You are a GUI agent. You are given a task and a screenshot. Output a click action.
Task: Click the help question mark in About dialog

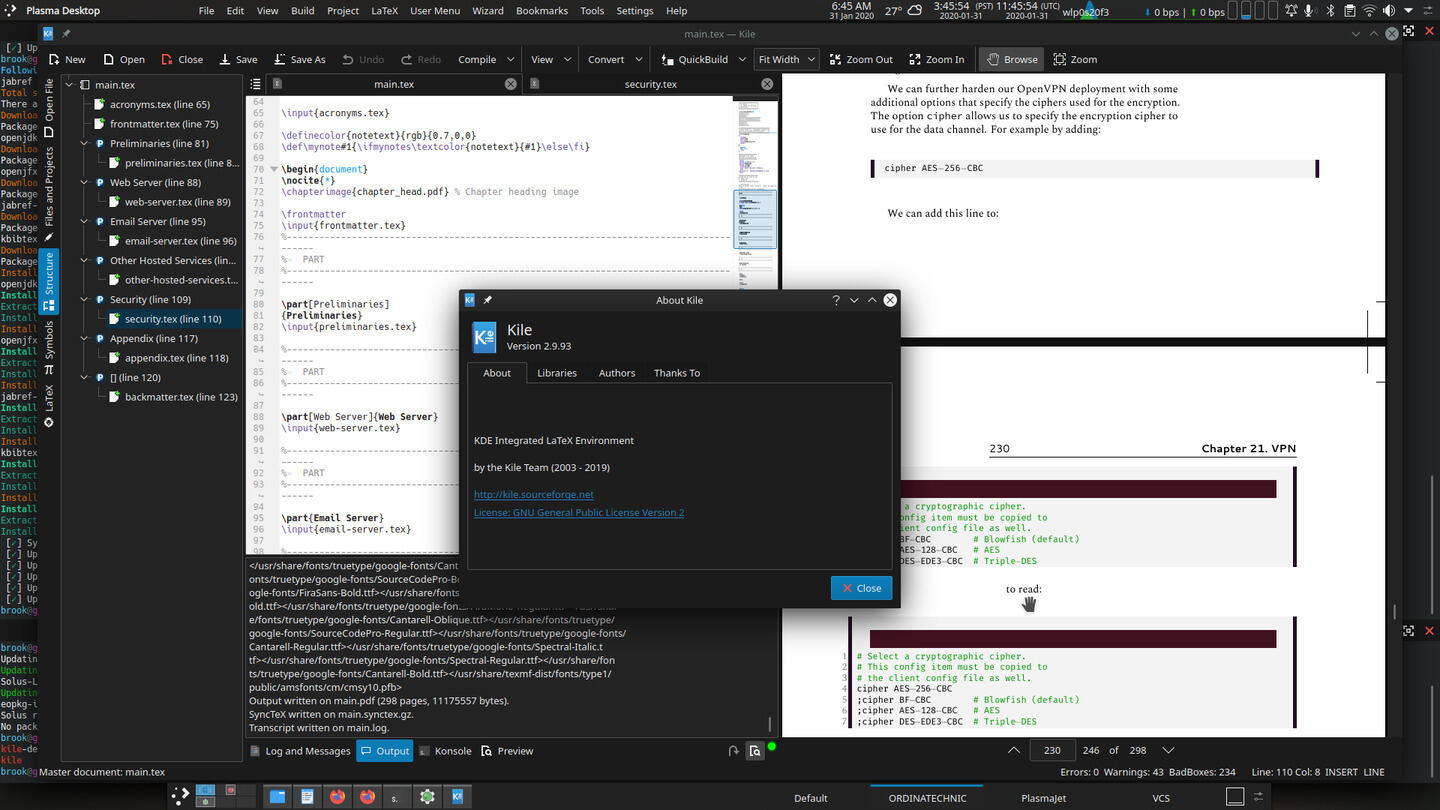pyautogui.click(x=836, y=300)
